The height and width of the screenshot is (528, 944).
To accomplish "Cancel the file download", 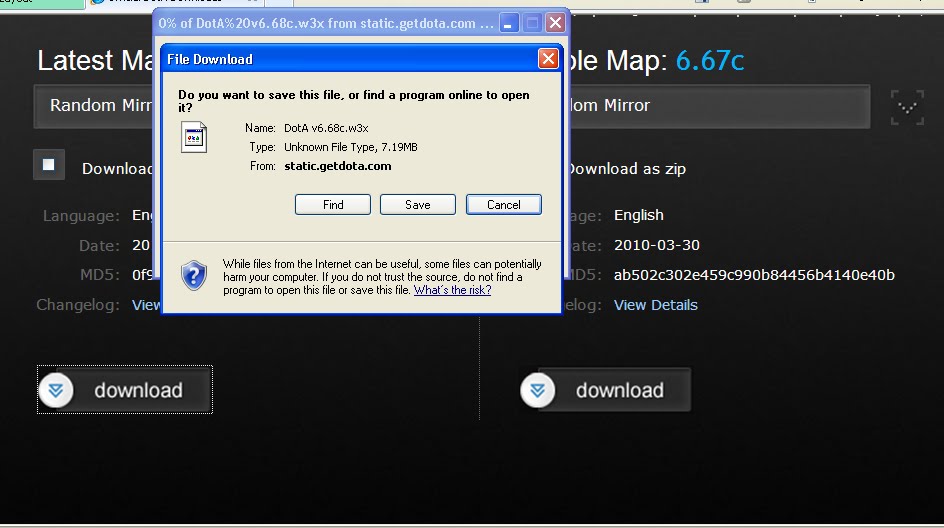I will 503,205.
